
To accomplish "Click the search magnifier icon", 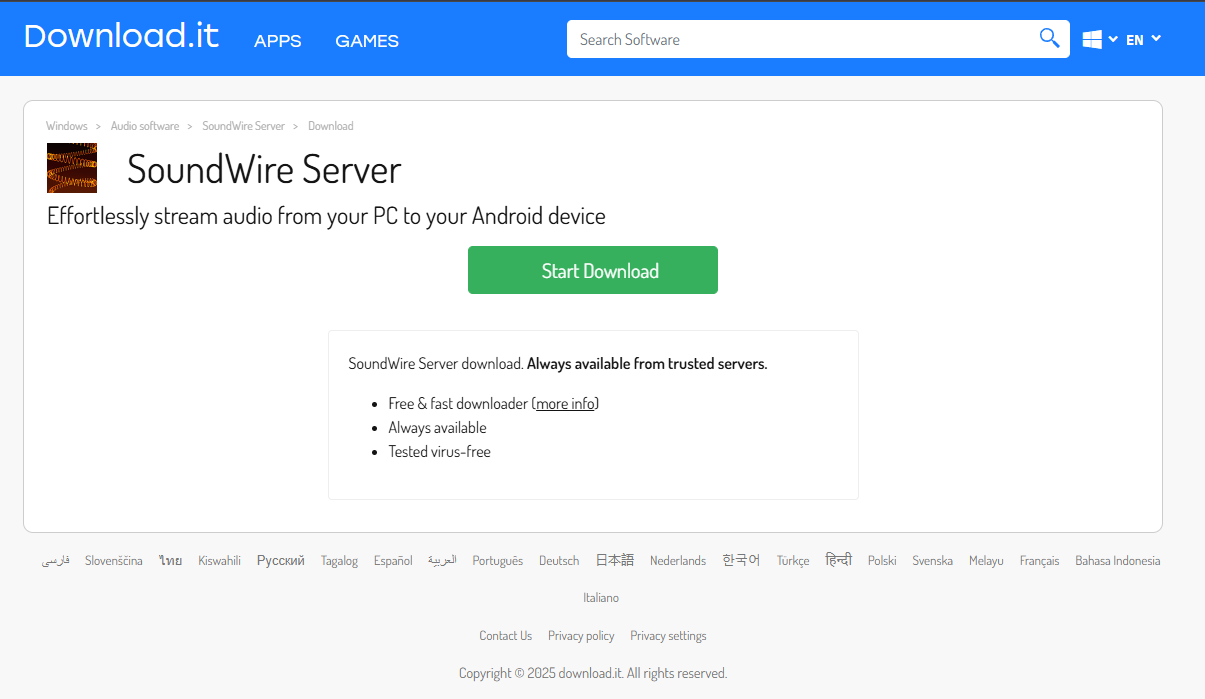I will coord(1049,39).
